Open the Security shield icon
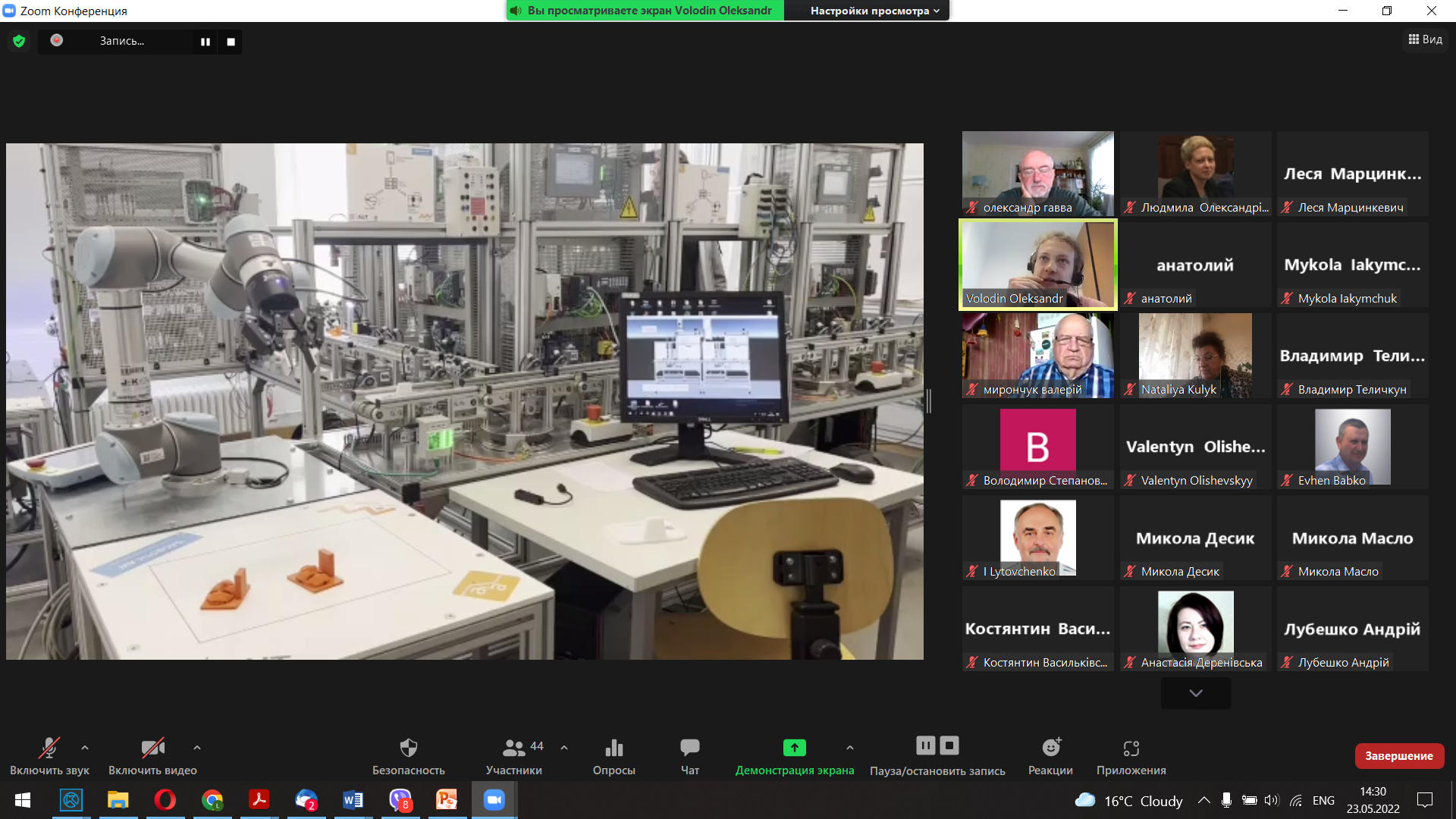 tap(408, 748)
